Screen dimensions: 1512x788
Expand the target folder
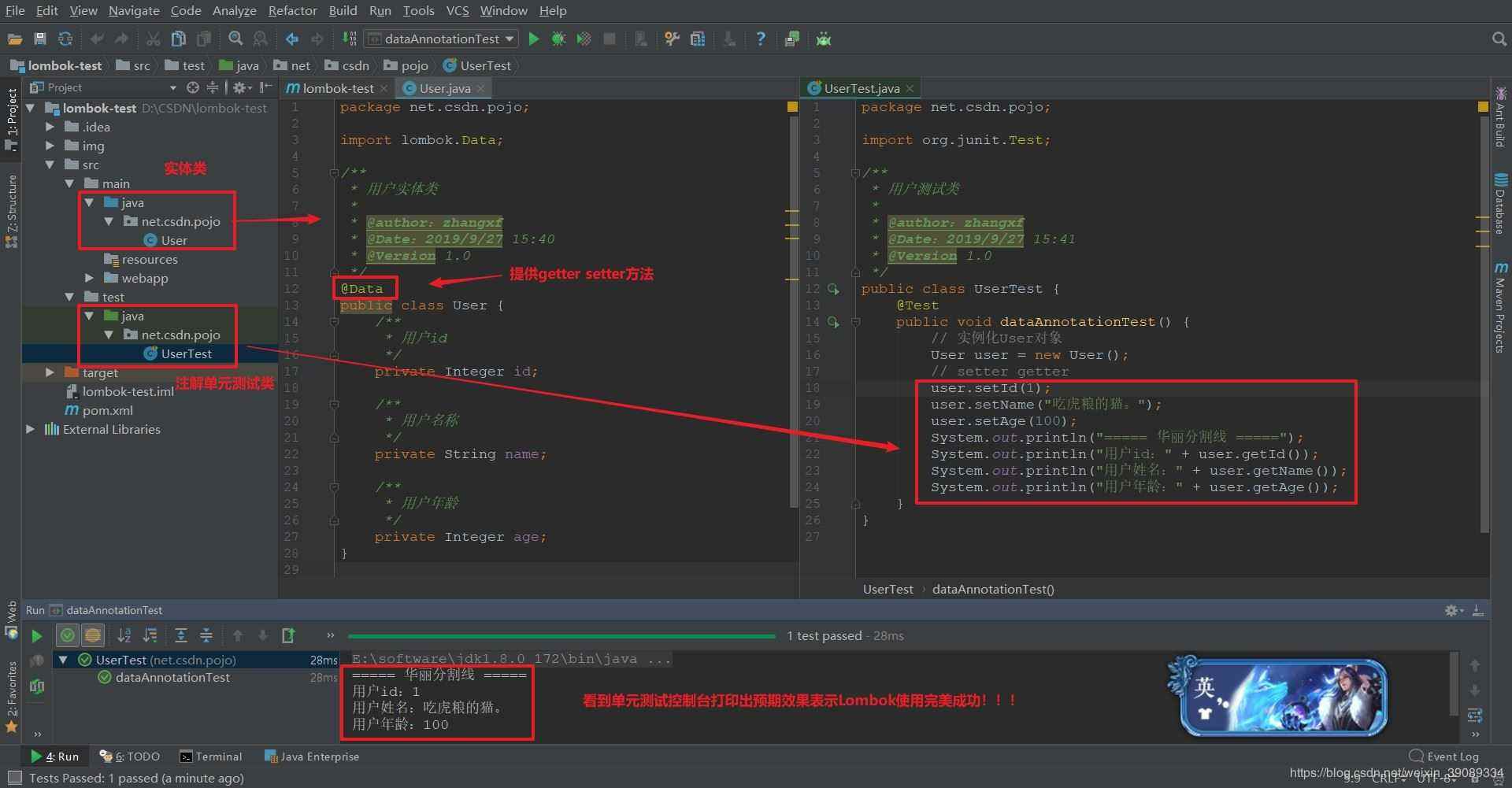(x=50, y=372)
